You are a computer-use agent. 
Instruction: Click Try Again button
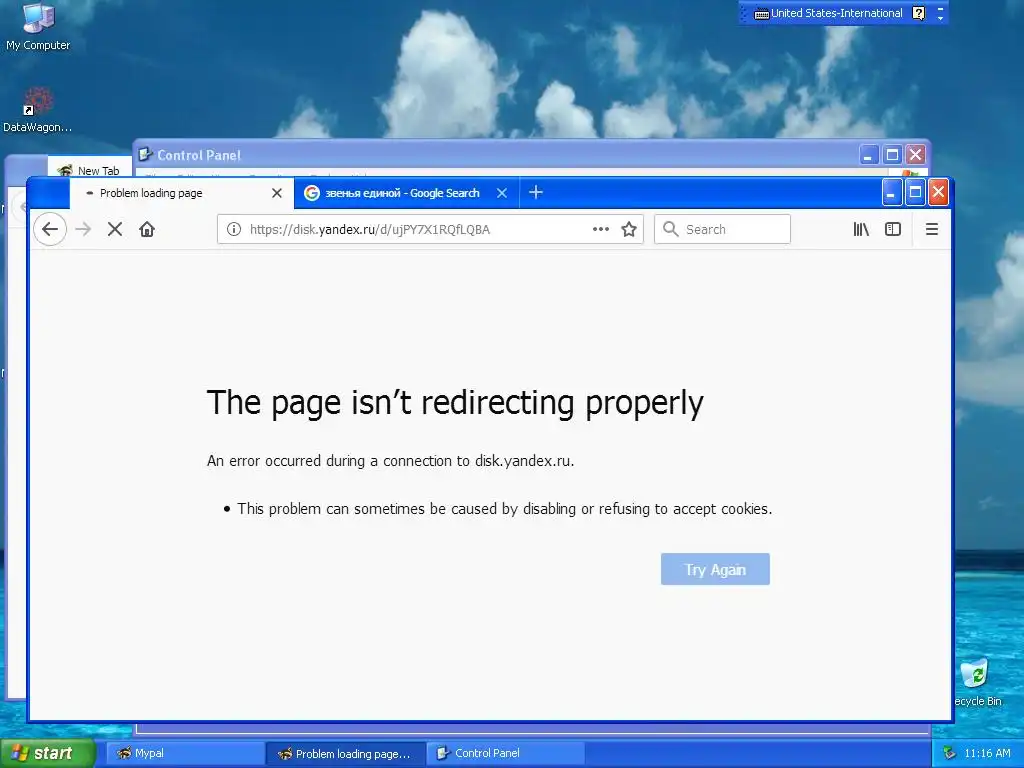(715, 569)
